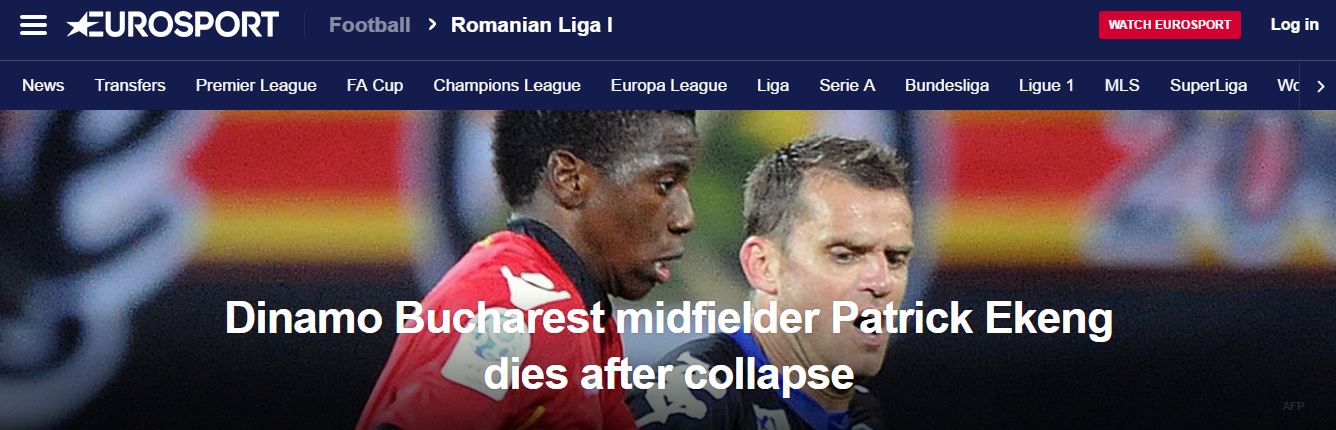Click the breadcrumb chevron after Football
Viewport: 1336px width, 430px height.
[x=432, y=25]
